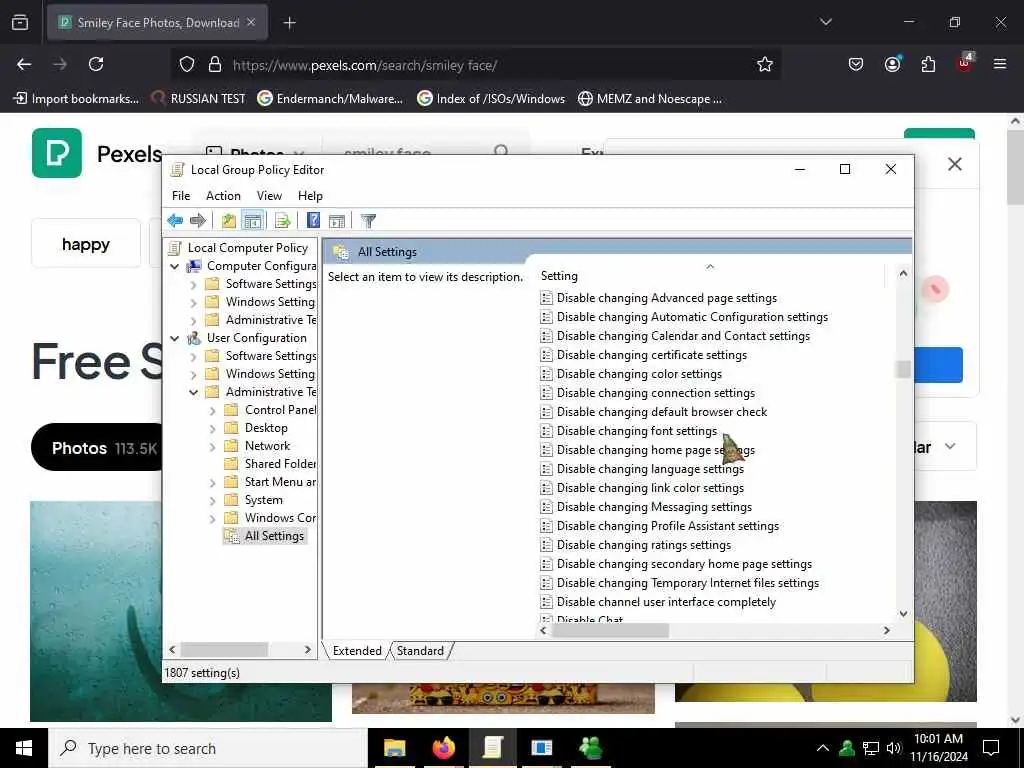
Task: Go back in the Firefox browser
Action: [x=24, y=64]
